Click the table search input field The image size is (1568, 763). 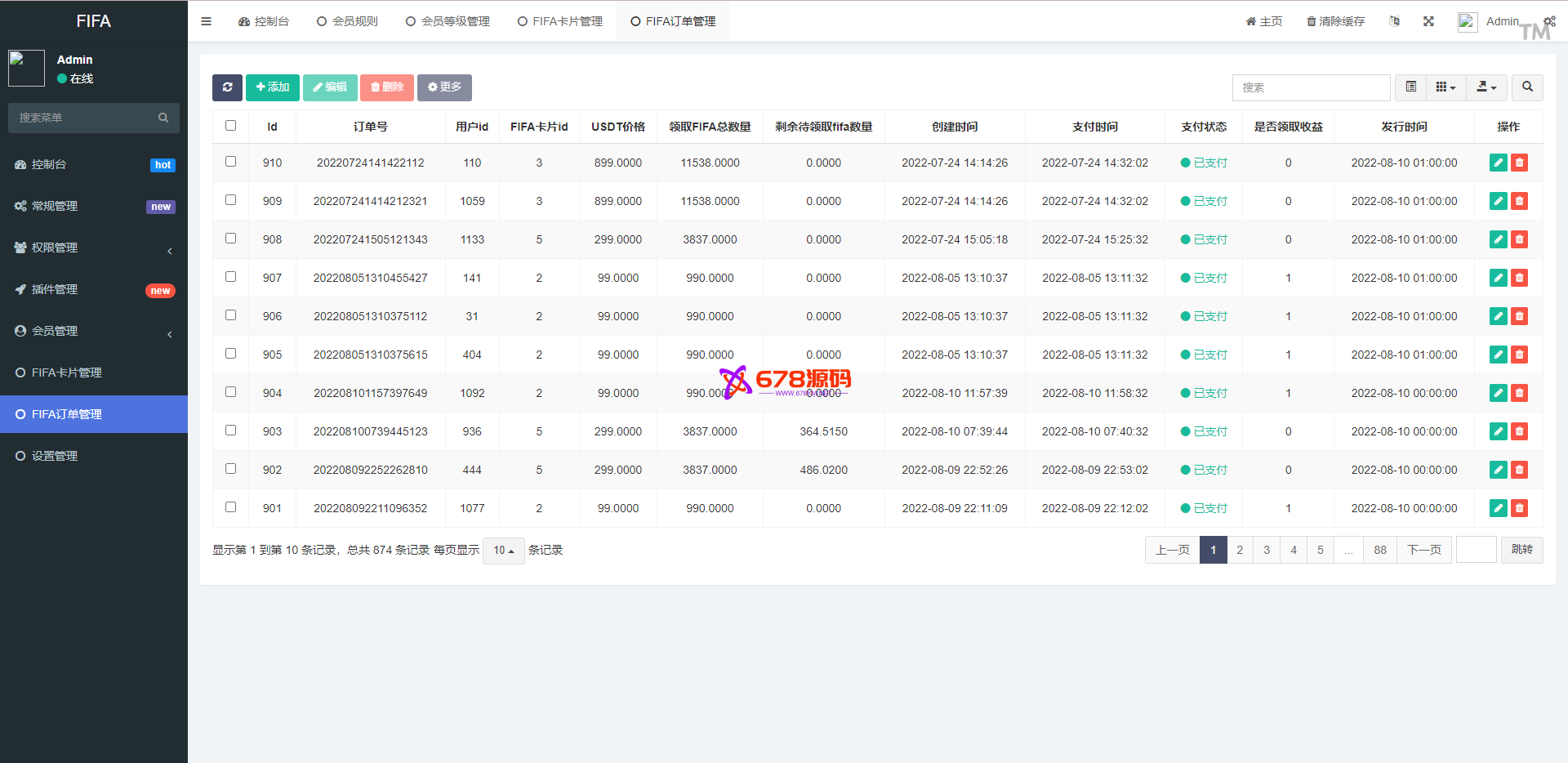pos(1311,87)
